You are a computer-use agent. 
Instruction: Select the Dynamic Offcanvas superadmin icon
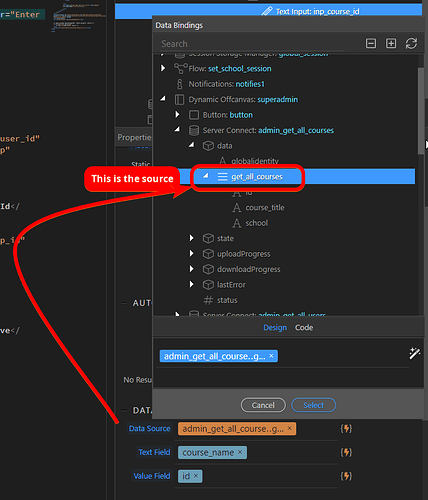pyautogui.click(x=179, y=99)
